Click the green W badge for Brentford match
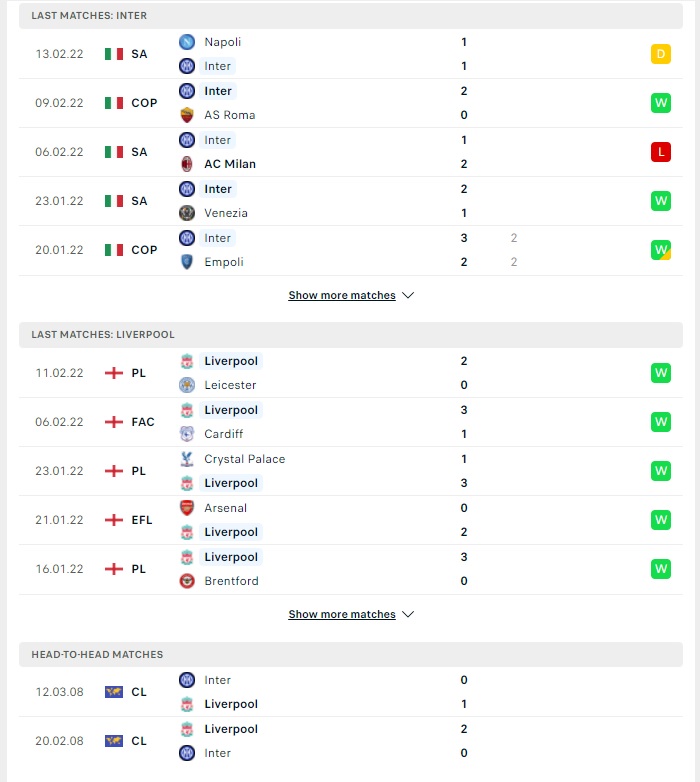This screenshot has width=700, height=782. 661,569
